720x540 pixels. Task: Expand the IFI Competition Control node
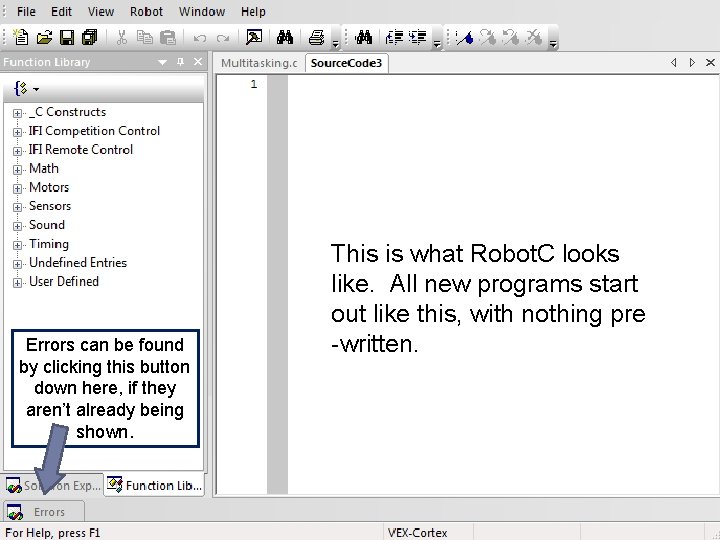tap(17, 132)
